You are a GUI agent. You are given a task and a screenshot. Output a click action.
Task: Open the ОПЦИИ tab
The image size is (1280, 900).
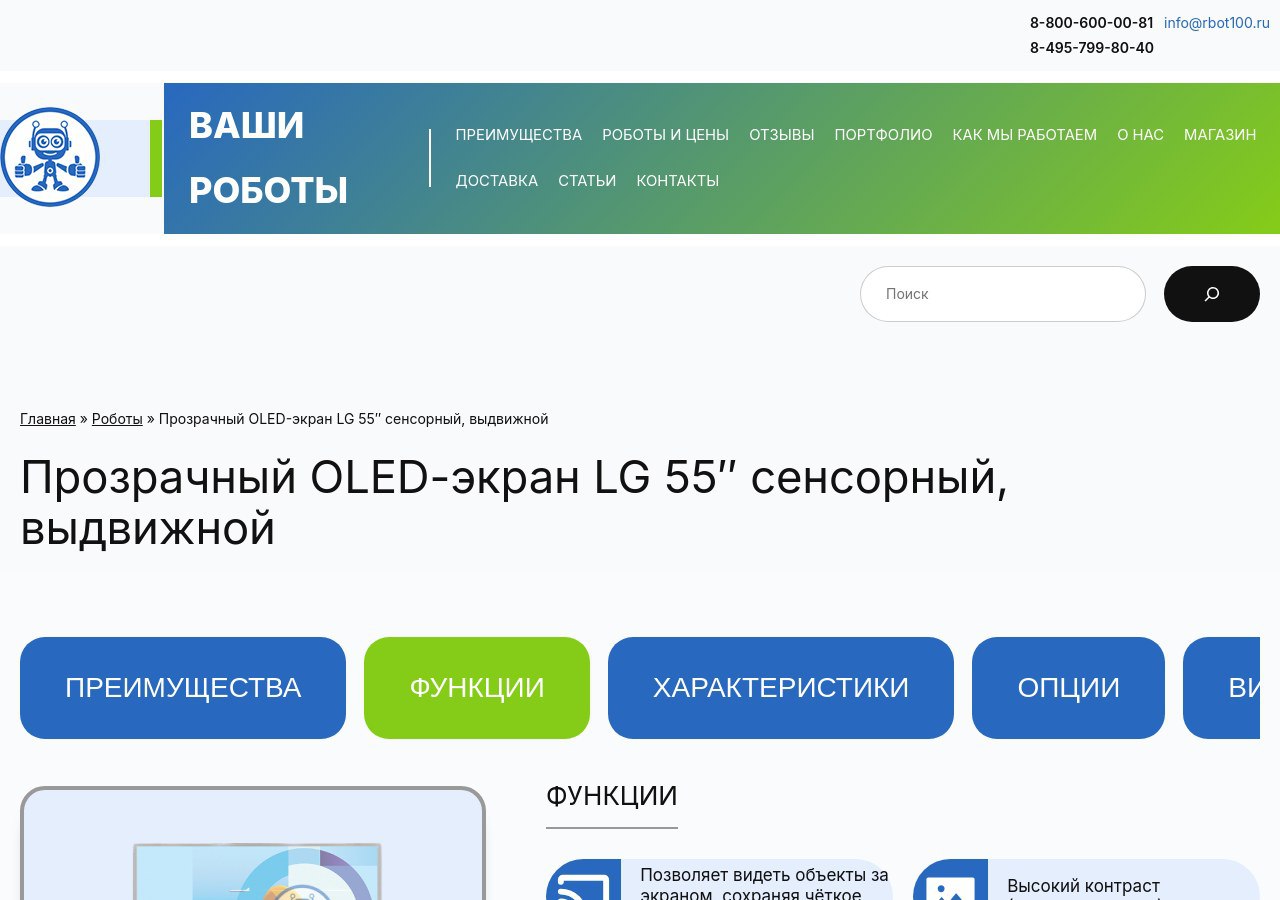point(1068,688)
